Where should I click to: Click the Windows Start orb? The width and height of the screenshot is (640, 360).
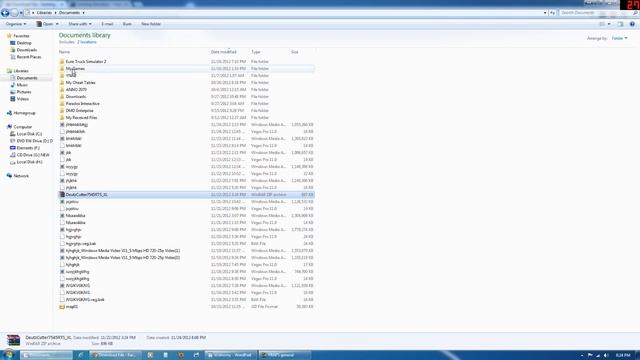point(8,355)
